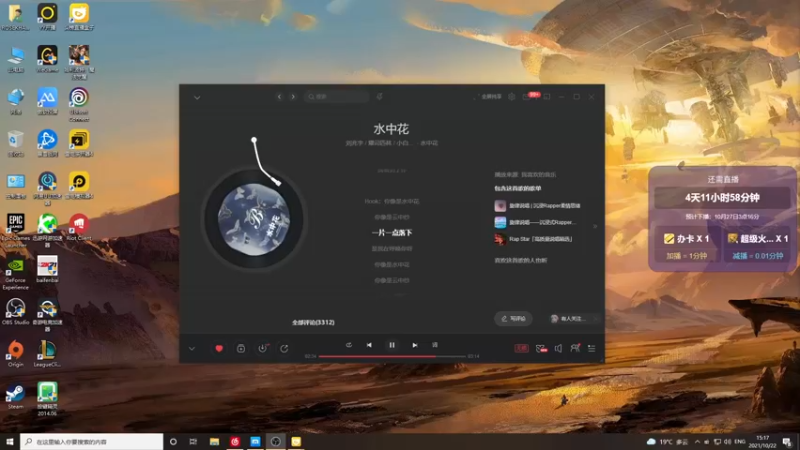This screenshot has width=800, height=450.
Task: Show hidden system tray icons
Action: click(697, 441)
